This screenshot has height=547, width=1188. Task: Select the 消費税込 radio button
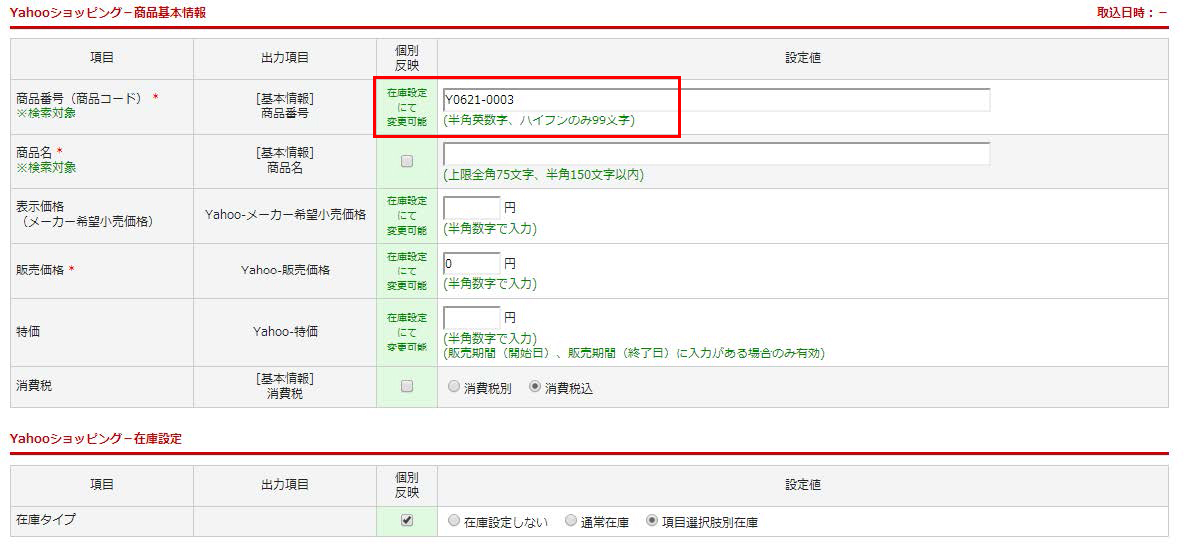(535, 387)
